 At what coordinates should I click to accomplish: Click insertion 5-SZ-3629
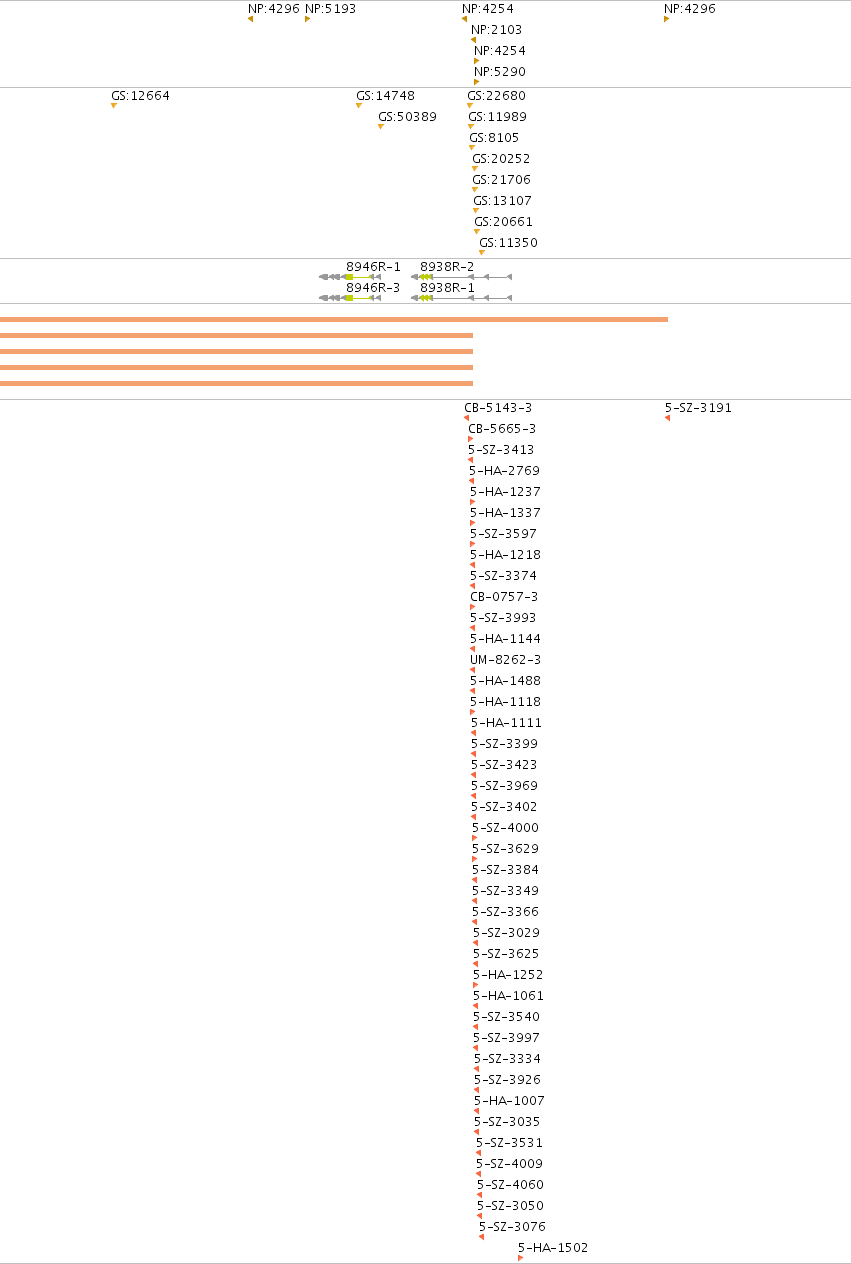pyautogui.click(x=506, y=849)
